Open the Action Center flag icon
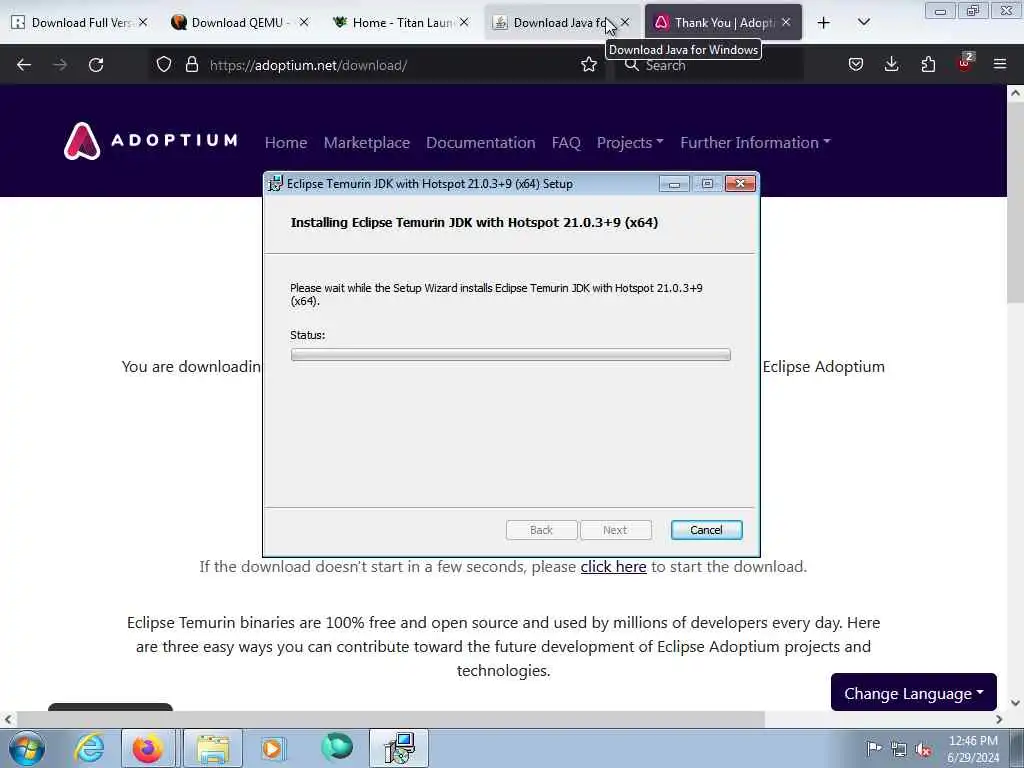This screenshot has height=768, width=1024. (873, 748)
